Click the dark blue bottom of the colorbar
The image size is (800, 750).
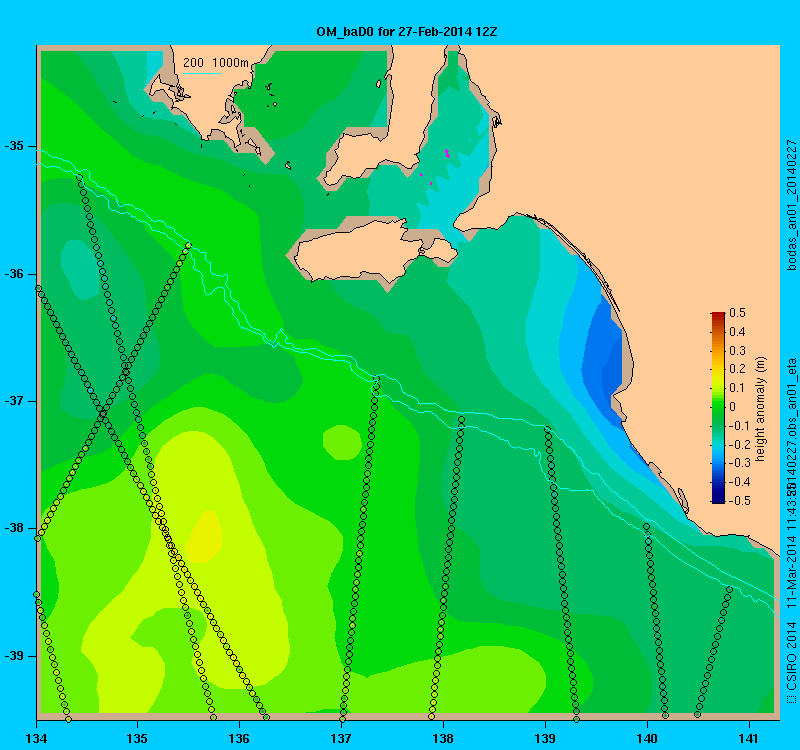[x=718, y=498]
